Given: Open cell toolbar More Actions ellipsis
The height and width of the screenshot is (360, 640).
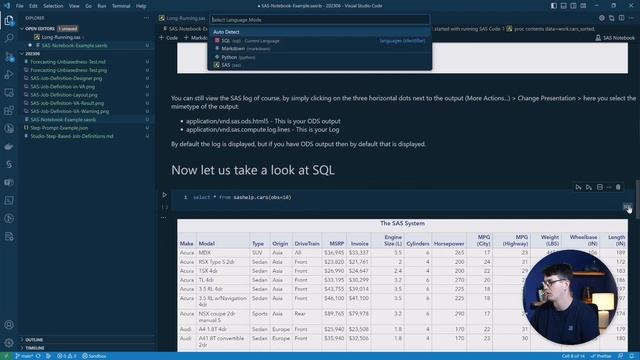Looking at the screenshot, I should [x=609, y=187].
